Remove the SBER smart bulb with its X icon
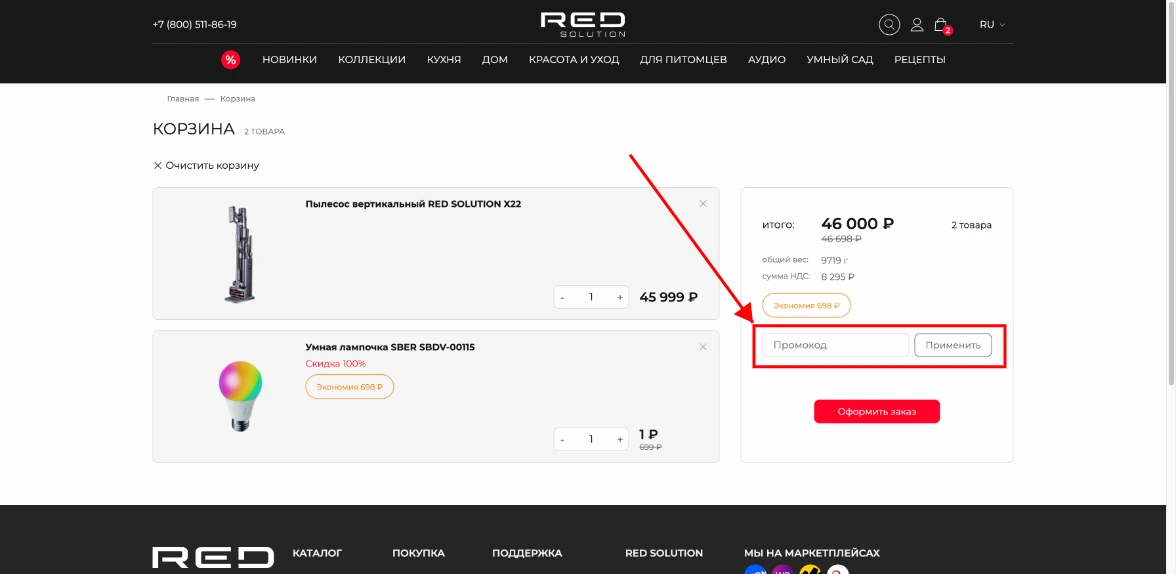Image resolution: width=1176 pixels, height=574 pixels. pos(703,347)
